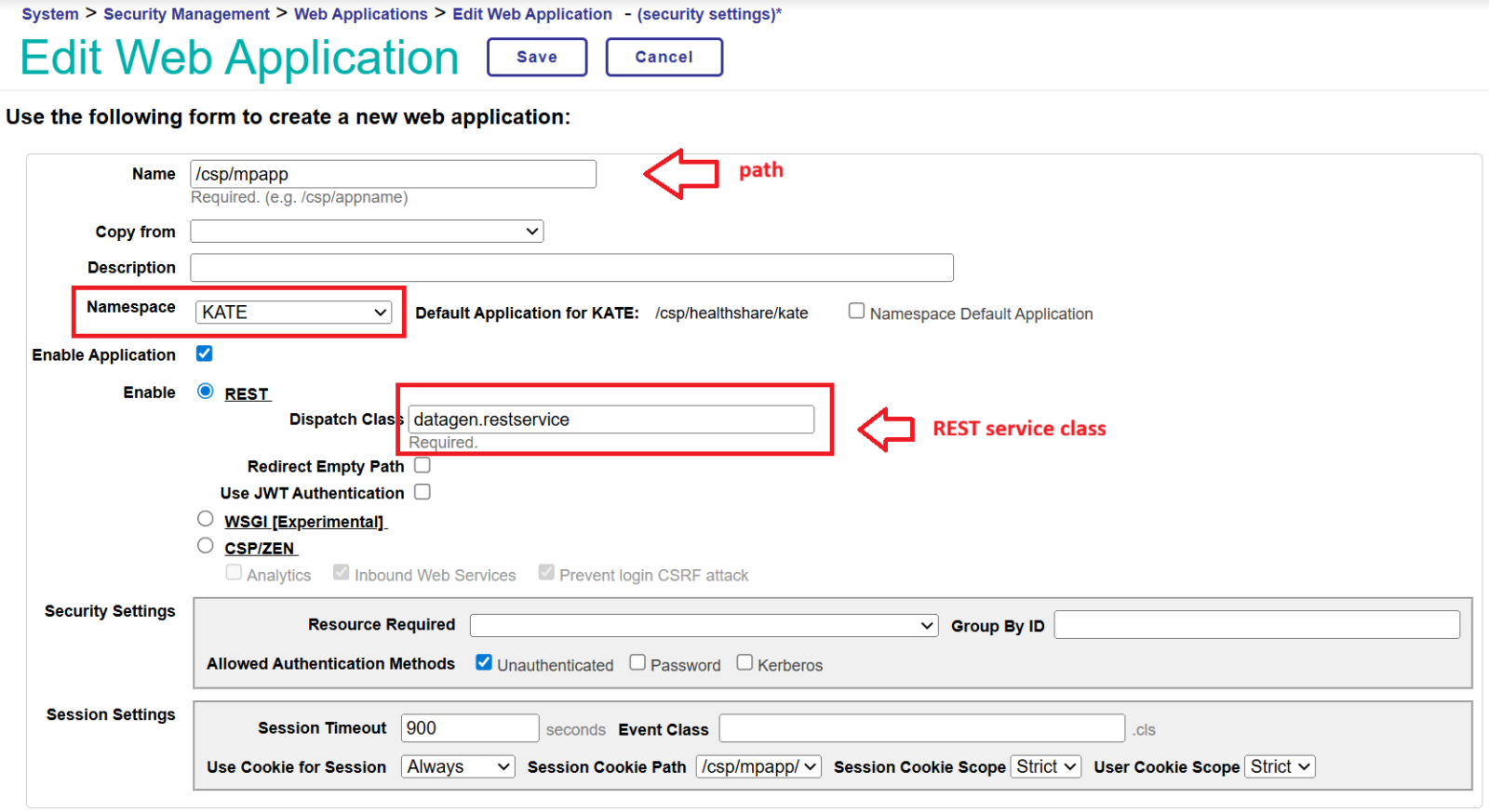This screenshot has height=812, width=1489.
Task: Open the System breadcrumb link
Action: coord(50,14)
